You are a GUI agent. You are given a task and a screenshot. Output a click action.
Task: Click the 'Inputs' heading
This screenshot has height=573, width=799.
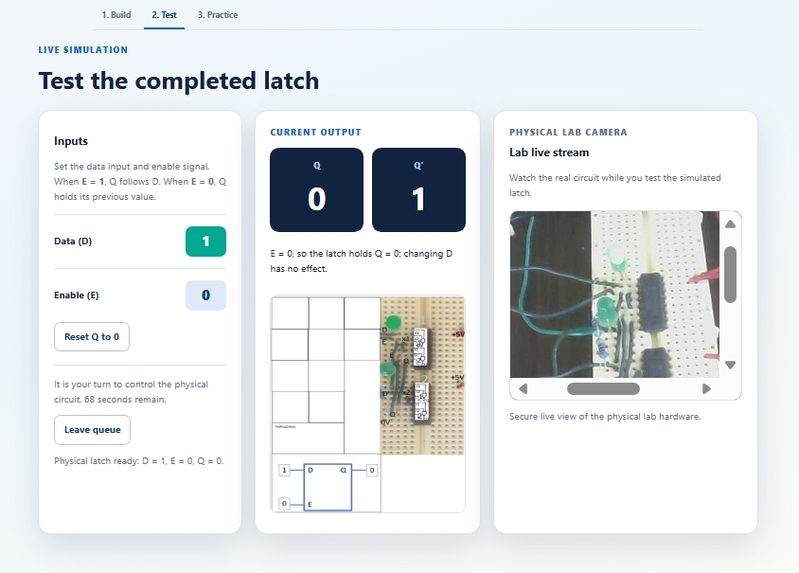[x=71, y=141]
